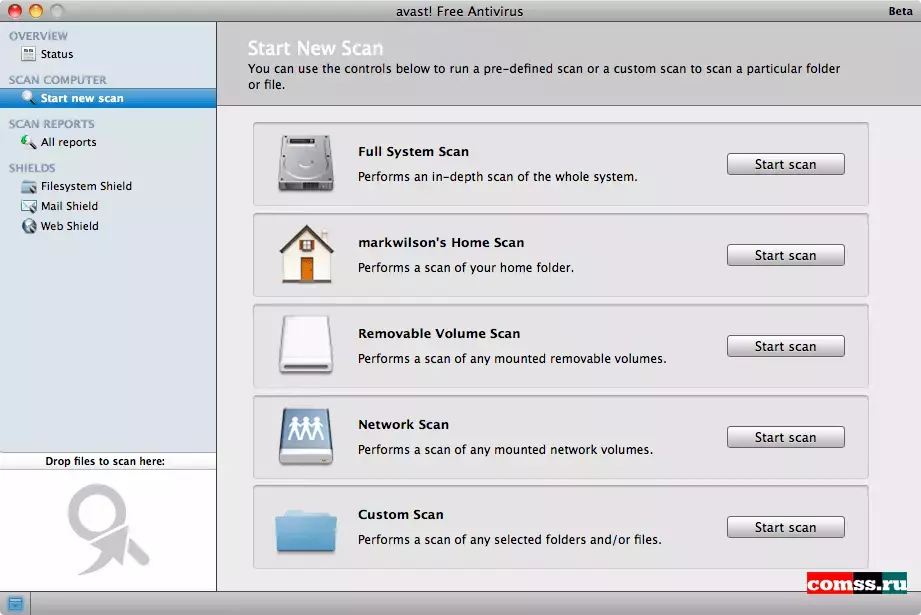921x615 pixels.
Task: Click the markwilson's Home Scan title
Action: coord(441,243)
